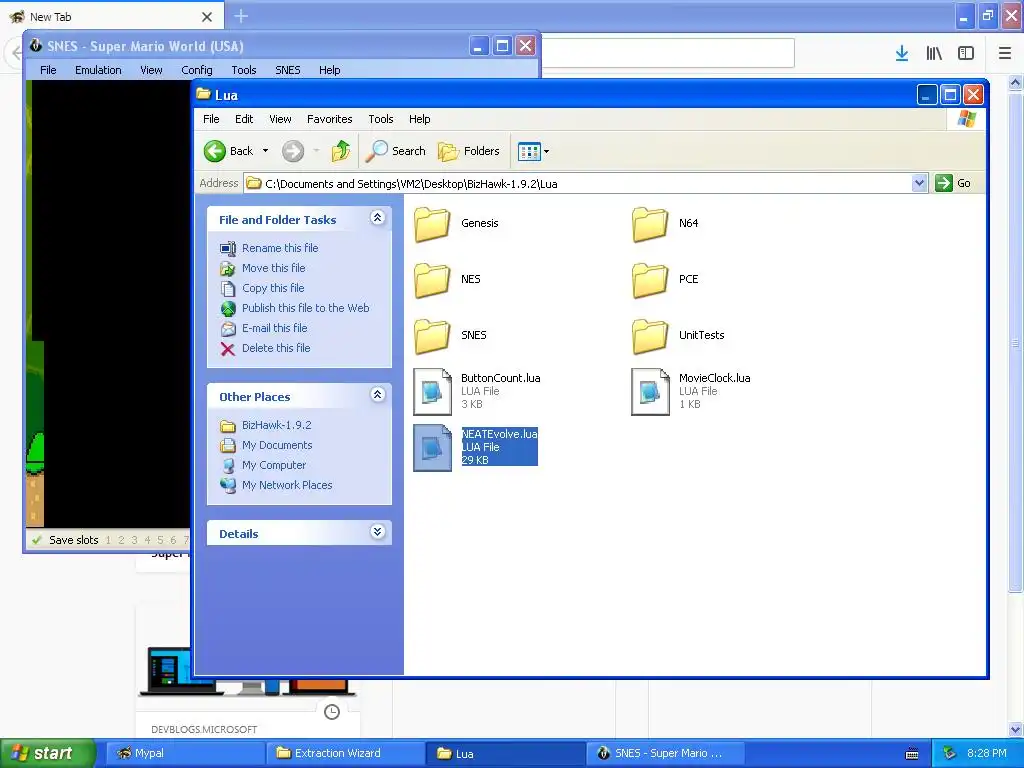Click Copy this file
This screenshot has height=768, width=1024.
tap(273, 288)
